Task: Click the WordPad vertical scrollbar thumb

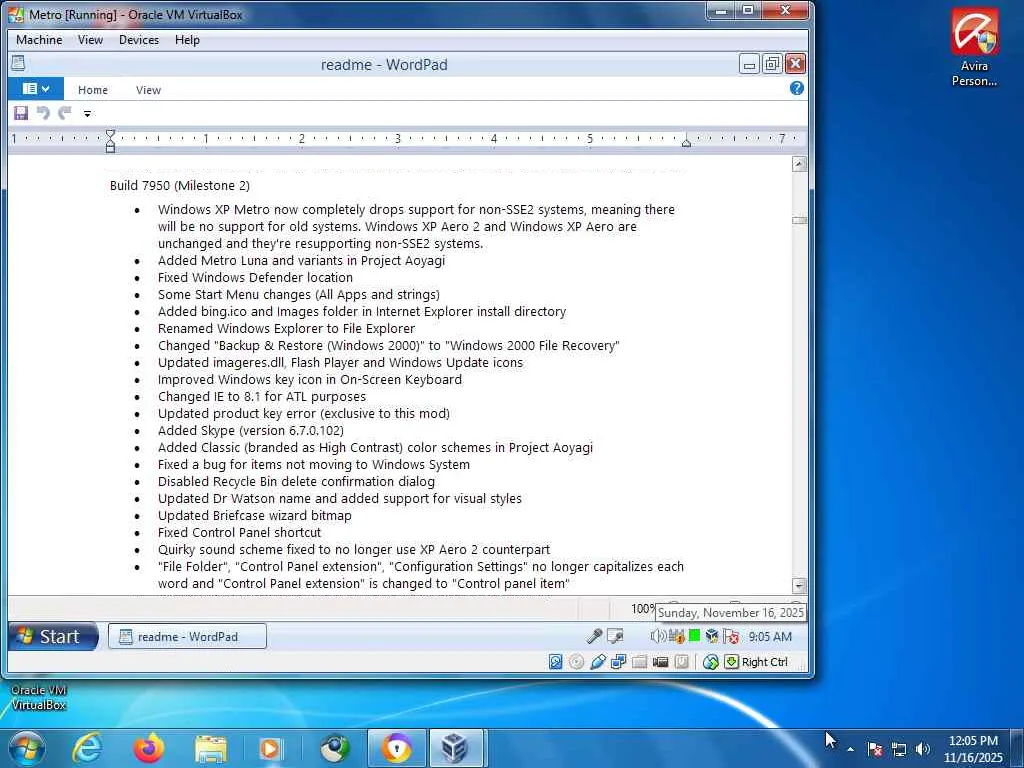Action: point(799,220)
